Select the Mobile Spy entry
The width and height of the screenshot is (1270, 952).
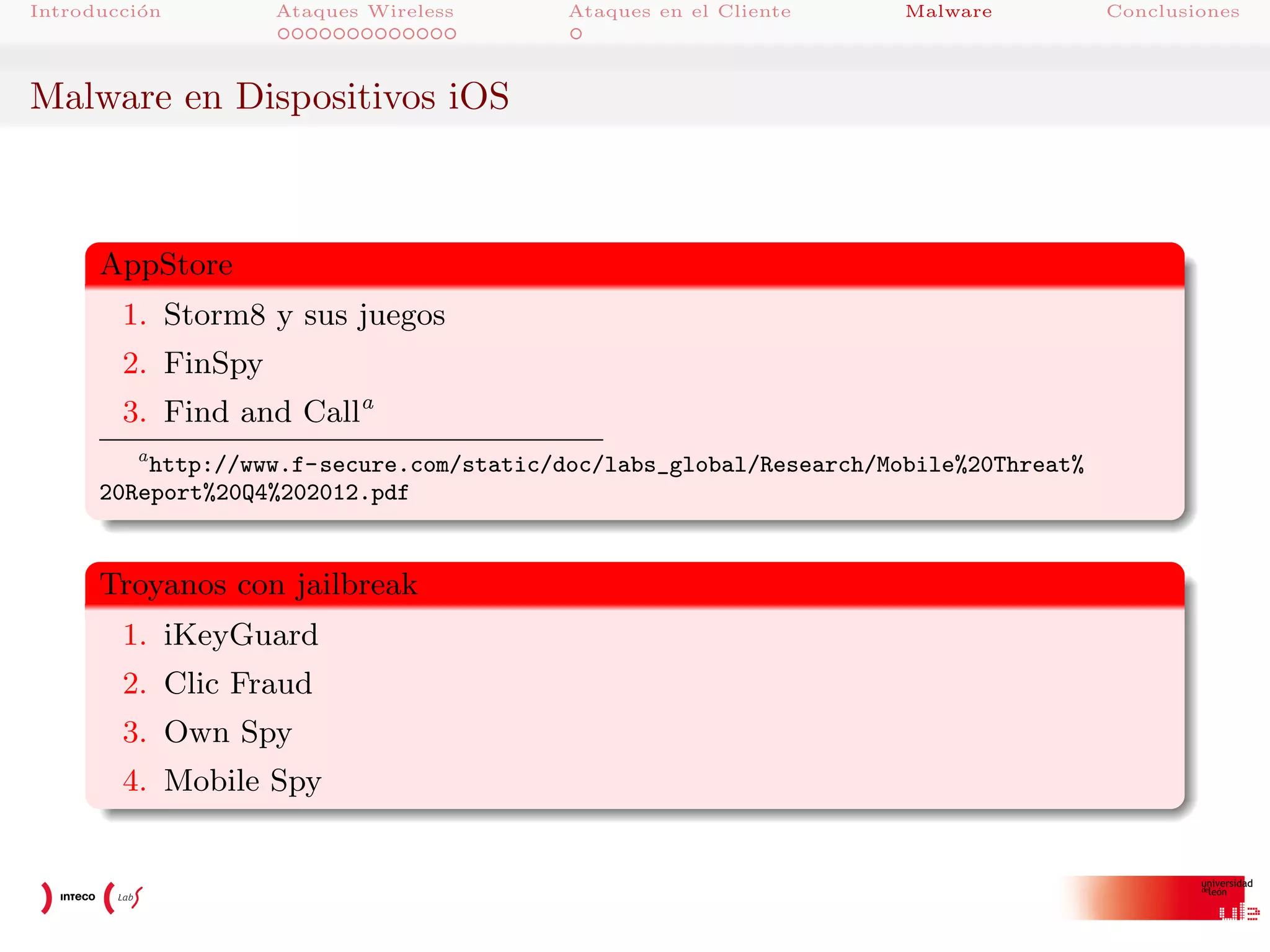[x=242, y=782]
